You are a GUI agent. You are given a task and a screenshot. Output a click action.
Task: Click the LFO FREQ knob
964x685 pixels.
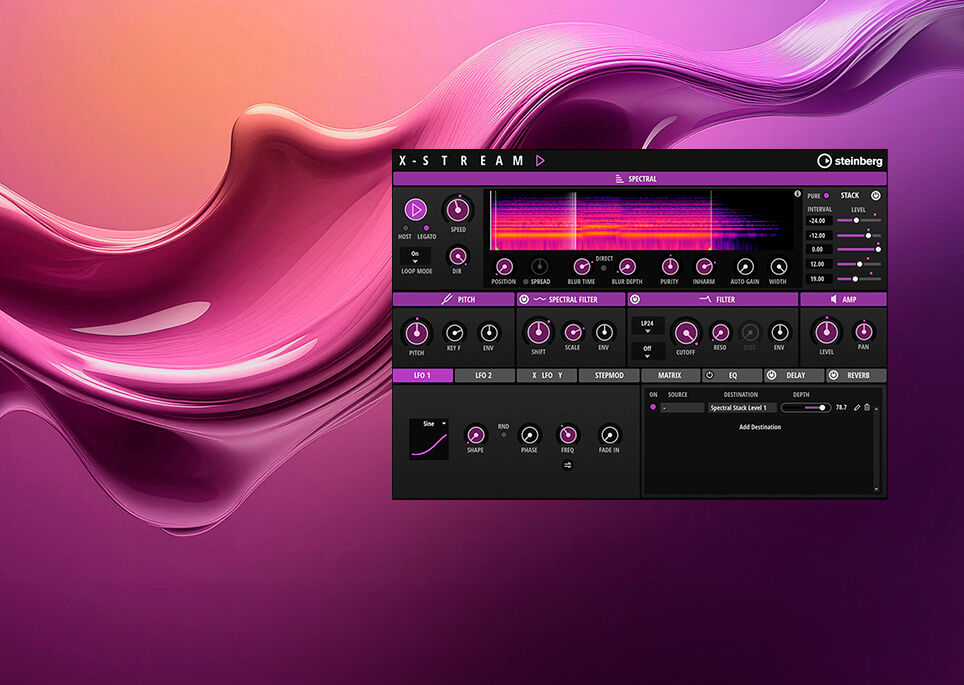click(567, 435)
